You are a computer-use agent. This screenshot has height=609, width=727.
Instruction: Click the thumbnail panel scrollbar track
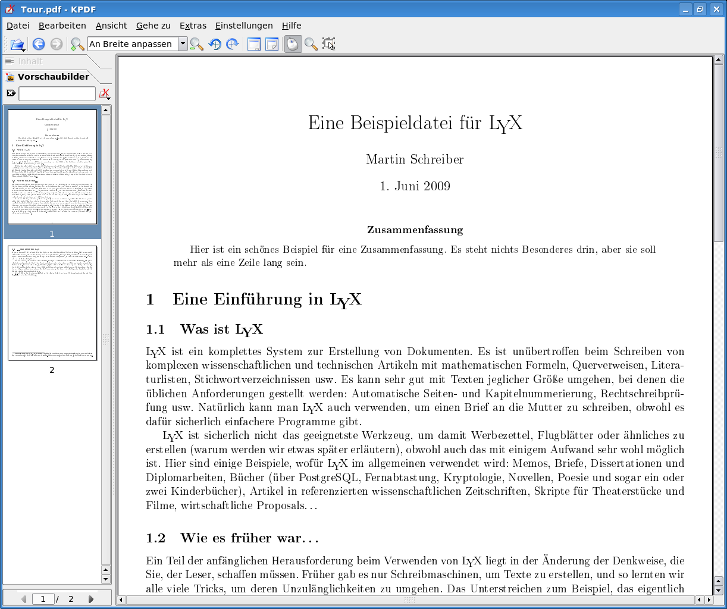[106, 341]
